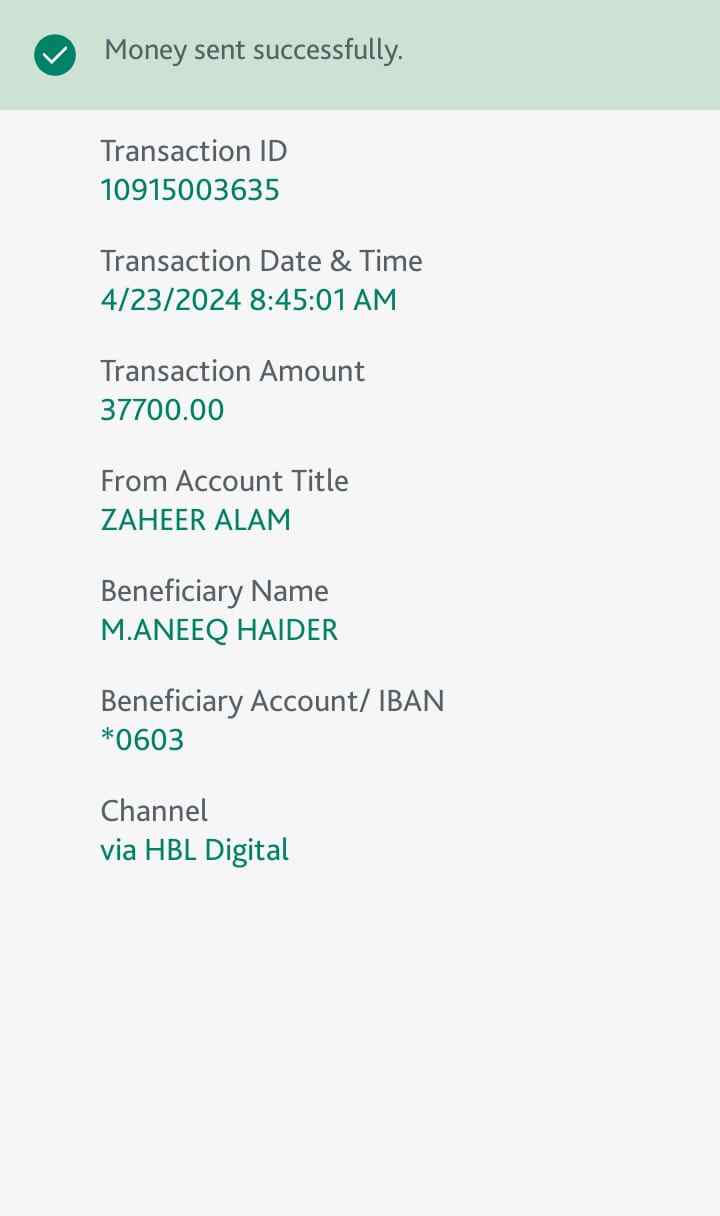Tap the 'Beneficiary Account/' label text
This screenshot has width=720, height=1216.
[235, 701]
